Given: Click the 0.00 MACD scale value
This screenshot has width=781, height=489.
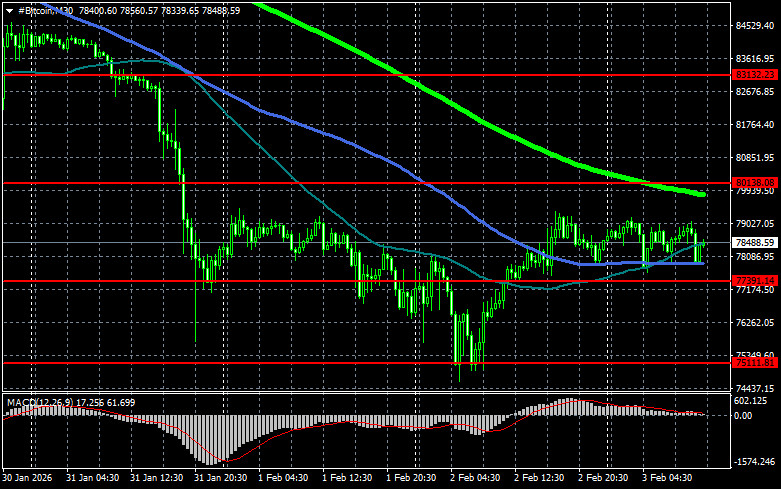Looking at the screenshot, I should [x=743, y=416].
